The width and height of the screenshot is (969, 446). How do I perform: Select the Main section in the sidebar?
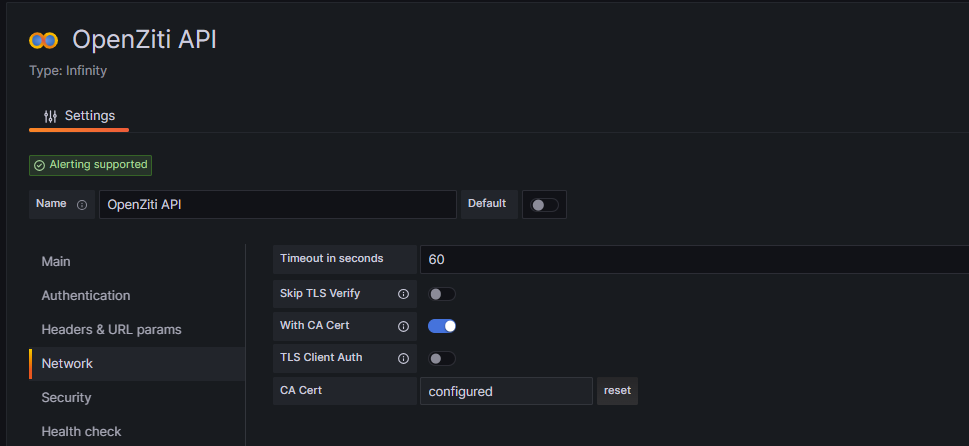coord(56,261)
